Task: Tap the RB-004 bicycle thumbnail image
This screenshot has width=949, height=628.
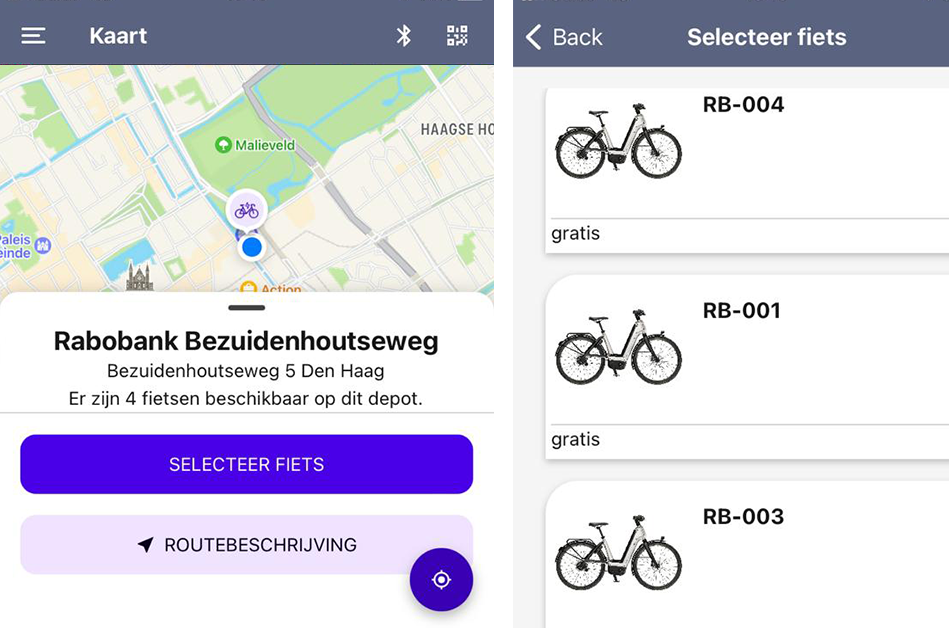Action: 619,142
